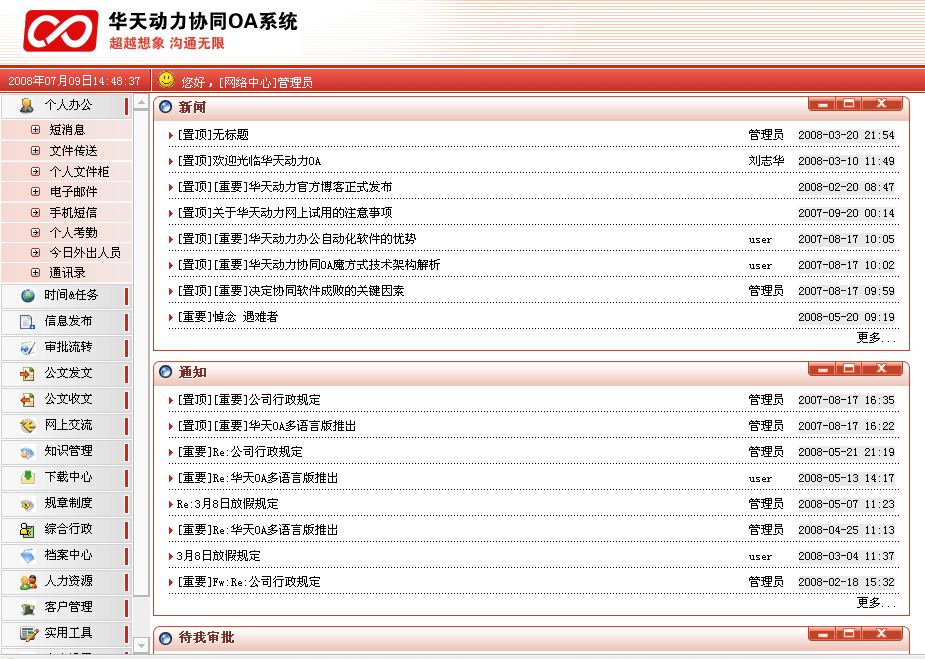Screen dimensions: 925x659
Task: Open notice [置顶][重要]公司行政规定
Action: point(249,400)
